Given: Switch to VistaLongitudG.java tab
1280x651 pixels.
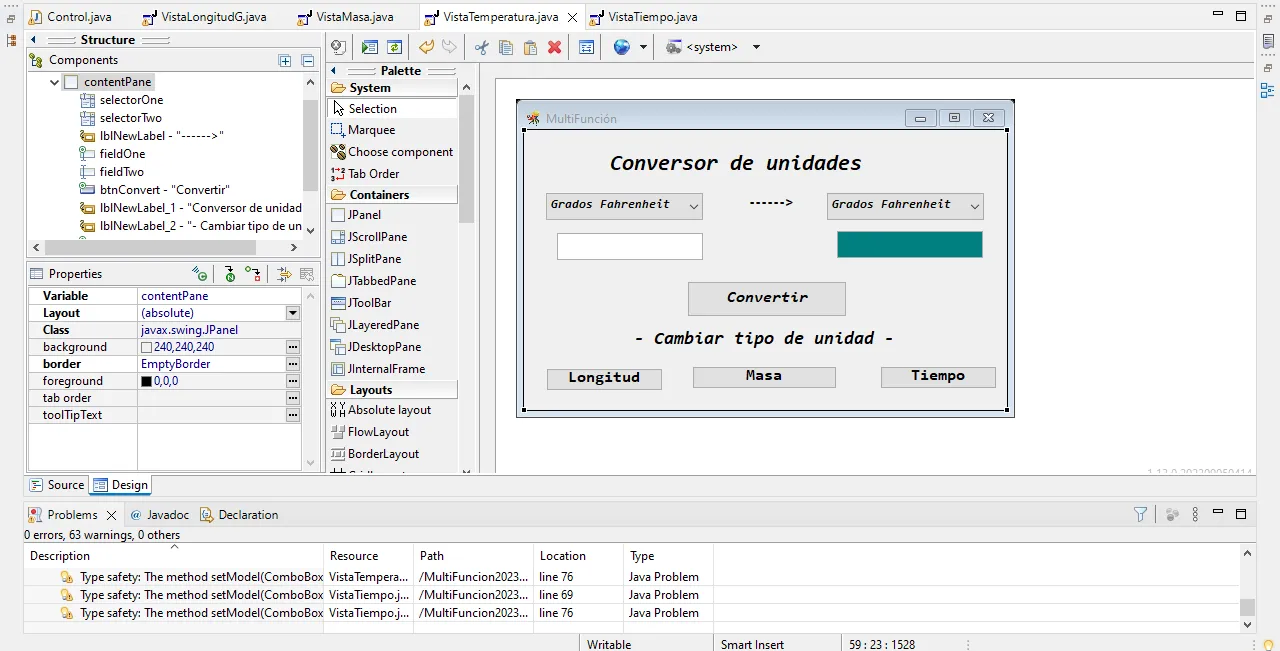Looking at the screenshot, I should point(204,17).
